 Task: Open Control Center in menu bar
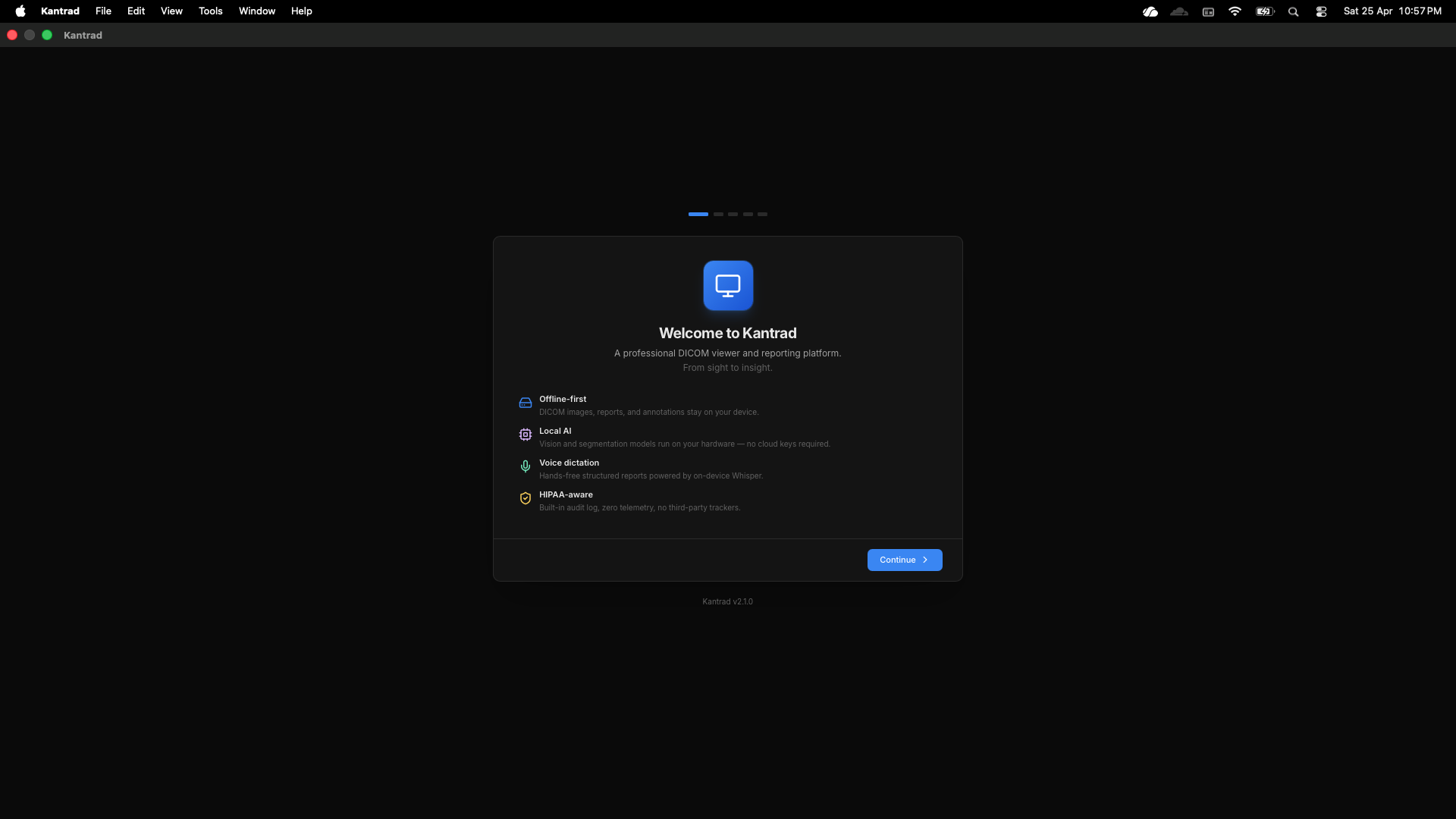point(1322,11)
